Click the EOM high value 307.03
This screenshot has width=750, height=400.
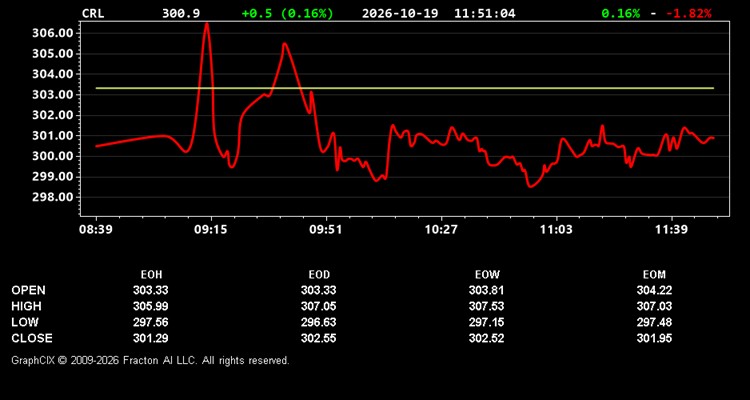(x=654, y=306)
